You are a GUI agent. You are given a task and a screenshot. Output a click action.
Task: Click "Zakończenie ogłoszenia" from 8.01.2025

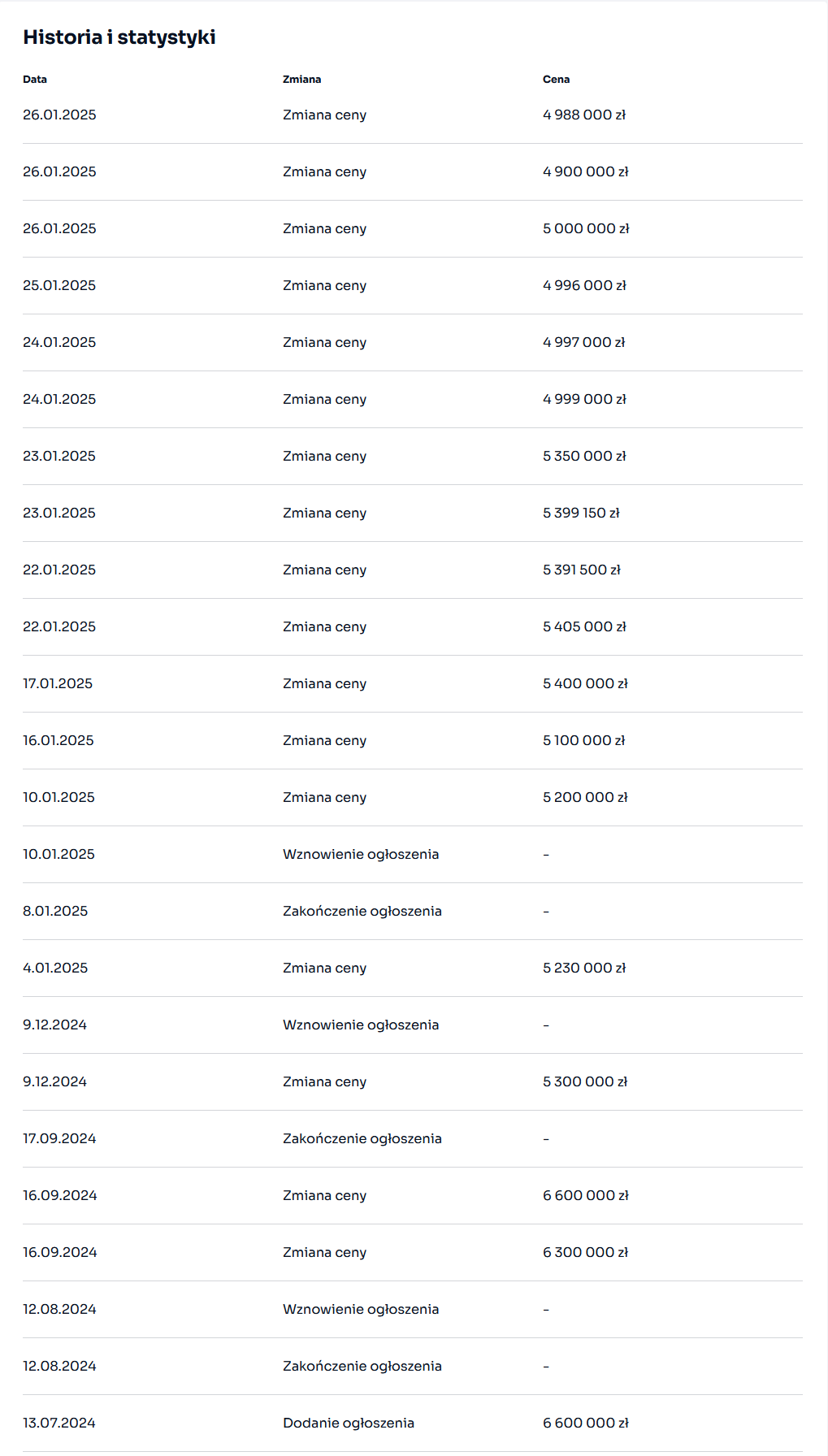362,912
